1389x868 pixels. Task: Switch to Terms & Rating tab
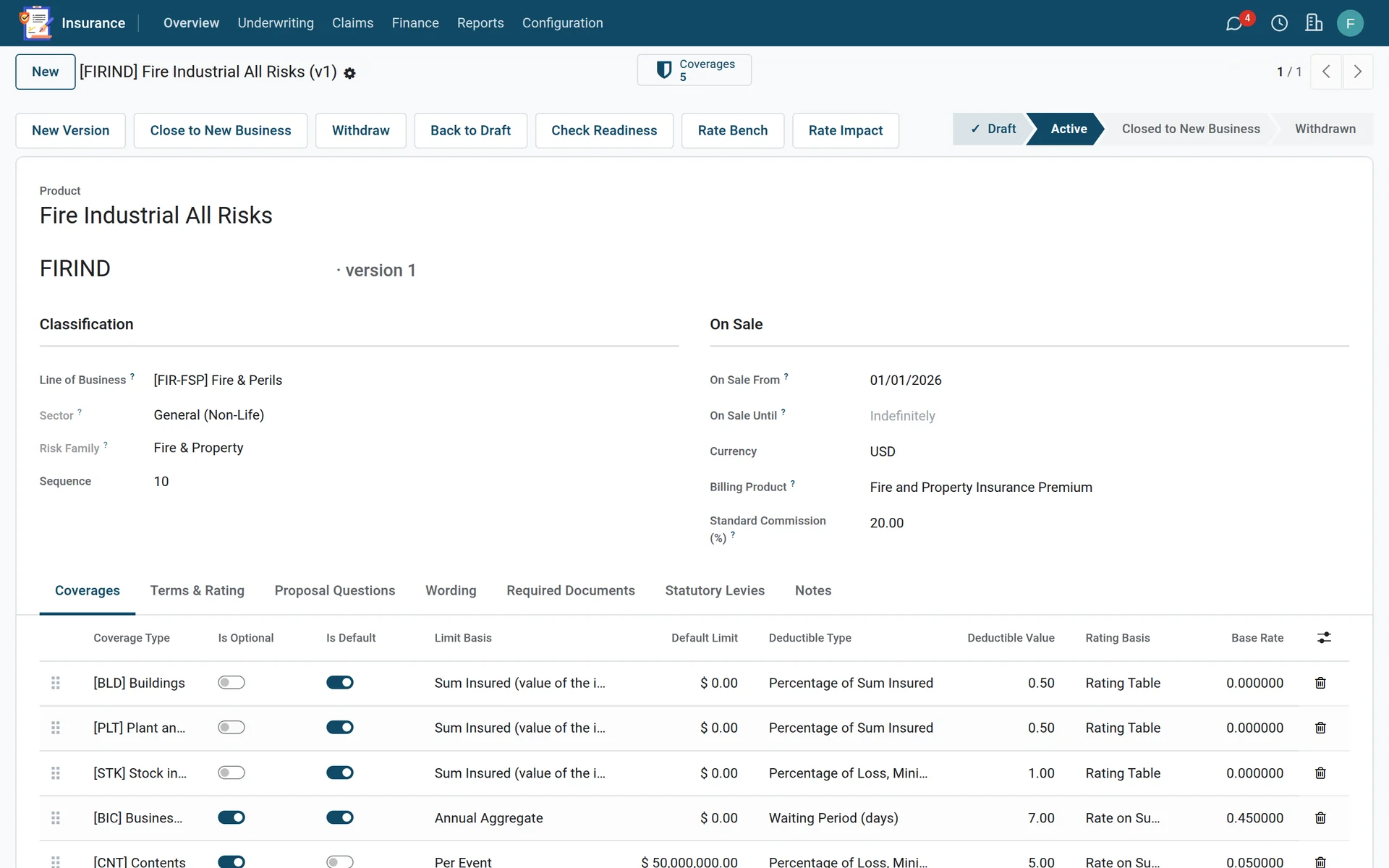click(x=197, y=590)
